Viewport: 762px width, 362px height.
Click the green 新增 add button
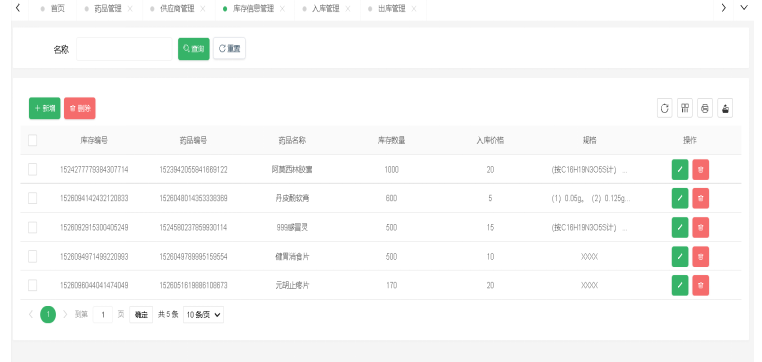point(45,108)
